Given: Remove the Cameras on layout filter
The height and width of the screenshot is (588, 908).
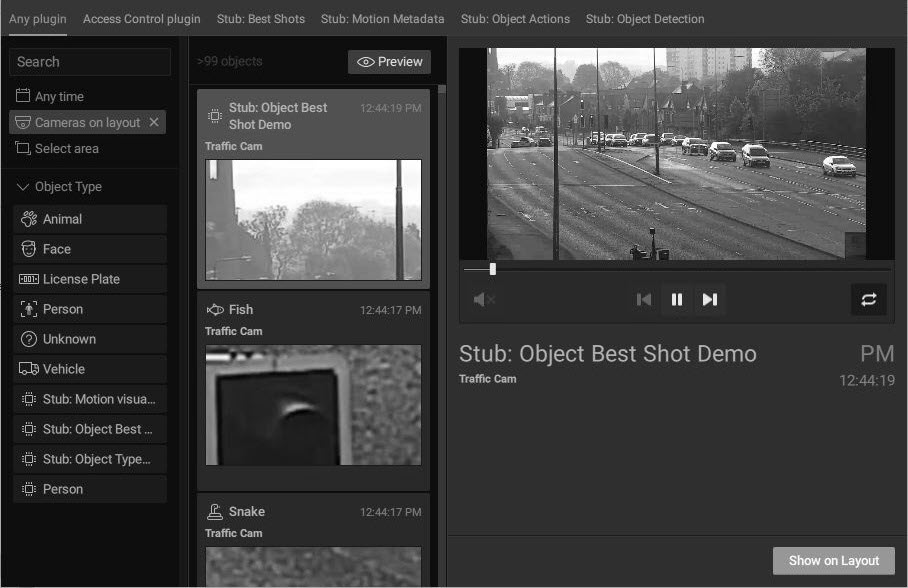Looking at the screenshot, I should 154,121.
